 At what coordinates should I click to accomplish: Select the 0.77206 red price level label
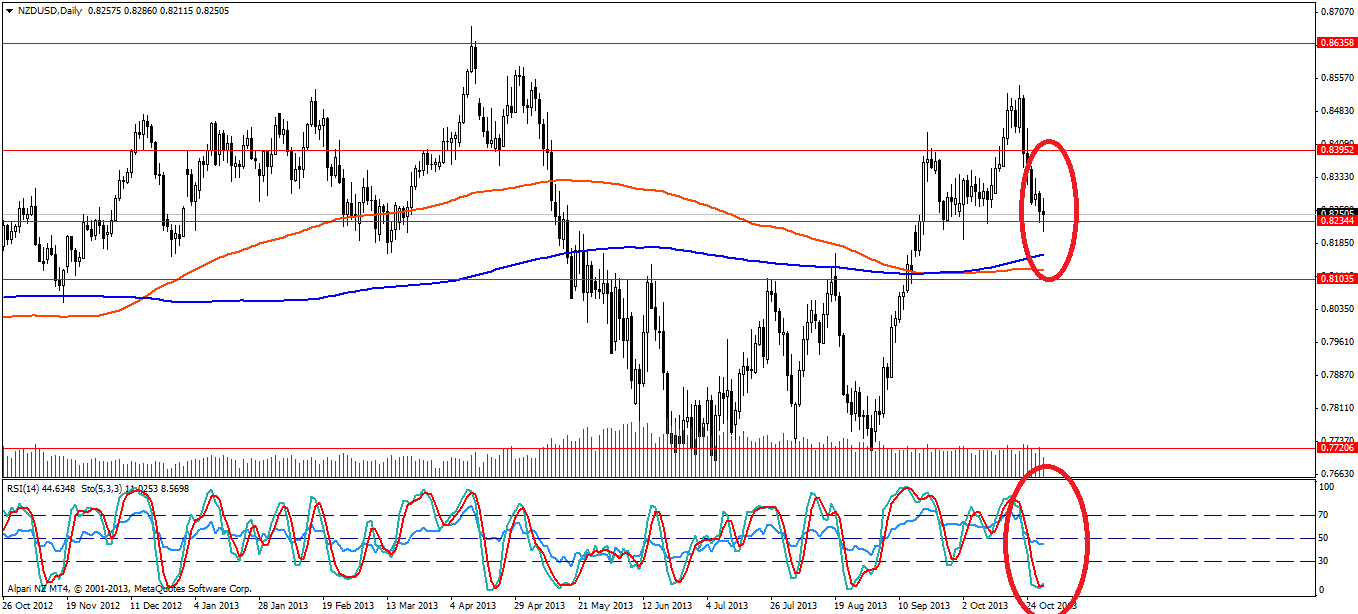[1338, 449]
